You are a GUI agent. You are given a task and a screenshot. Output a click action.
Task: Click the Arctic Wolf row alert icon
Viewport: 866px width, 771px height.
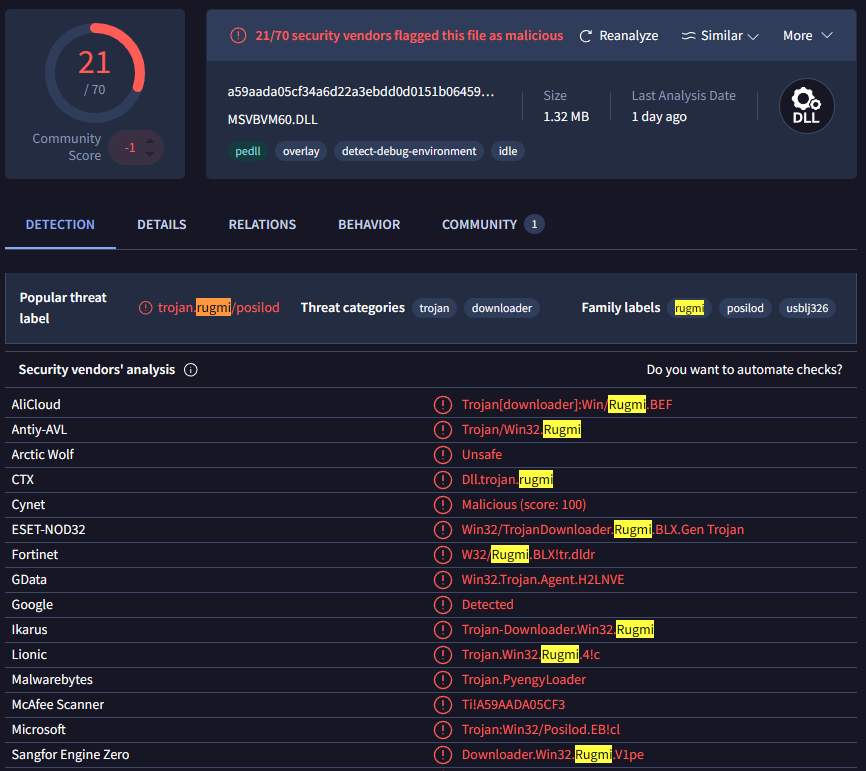pyautogui.click(x=442, y=455)
